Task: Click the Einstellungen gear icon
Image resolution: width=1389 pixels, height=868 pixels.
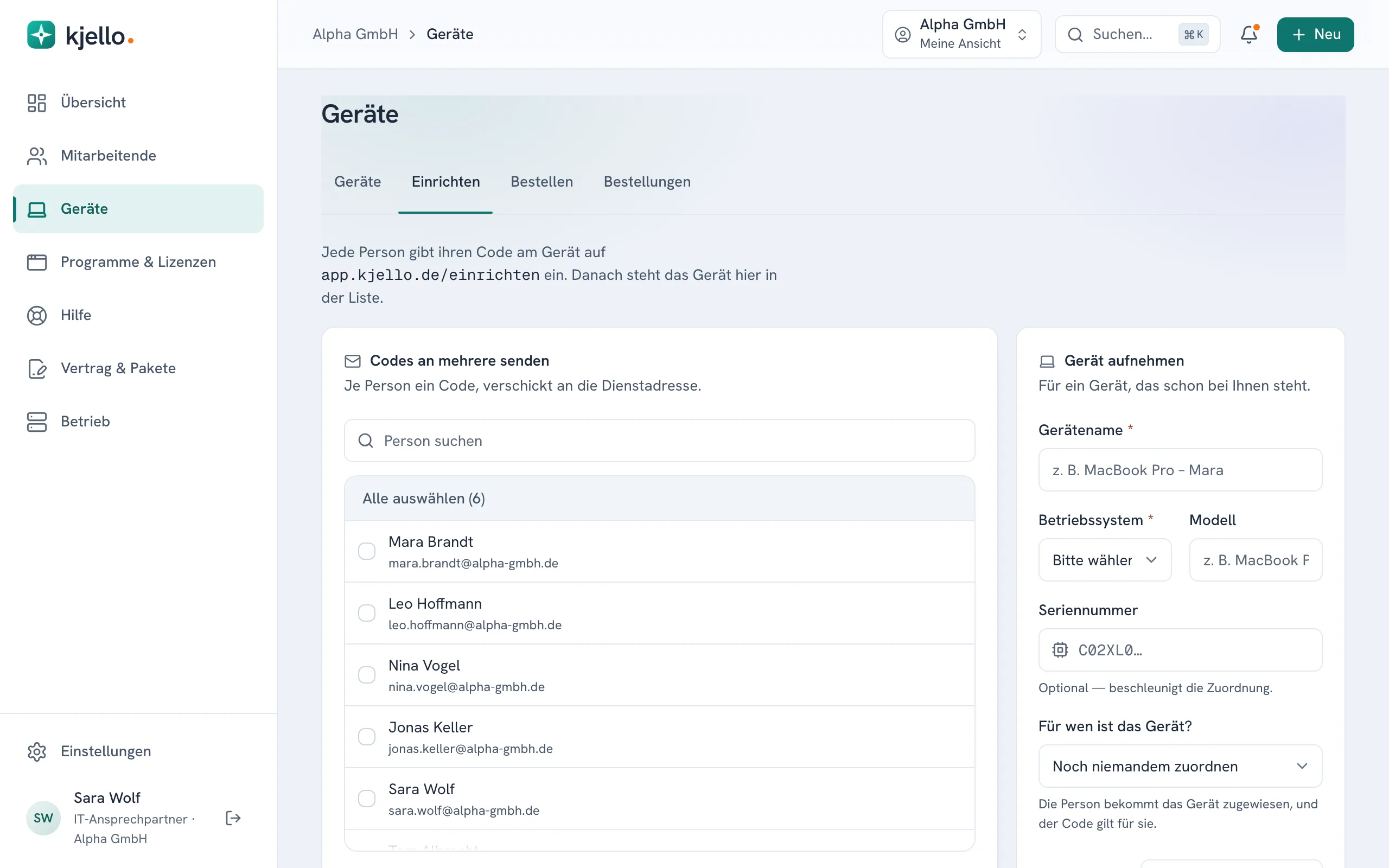Action: (37, 751)
